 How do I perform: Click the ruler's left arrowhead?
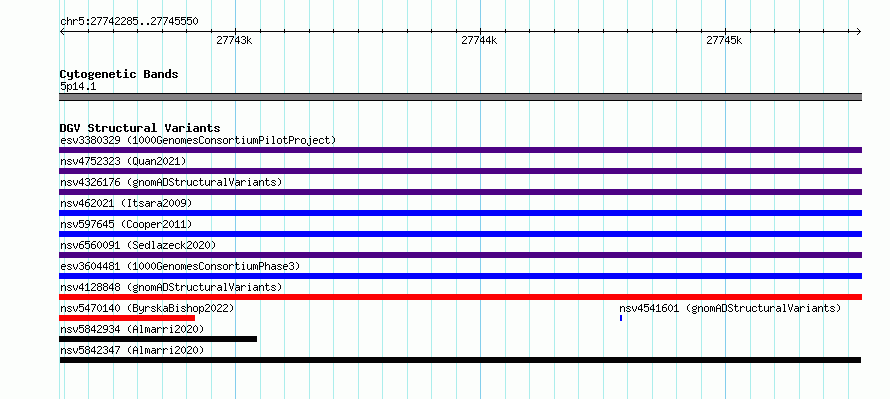click(x=62, y=31)
